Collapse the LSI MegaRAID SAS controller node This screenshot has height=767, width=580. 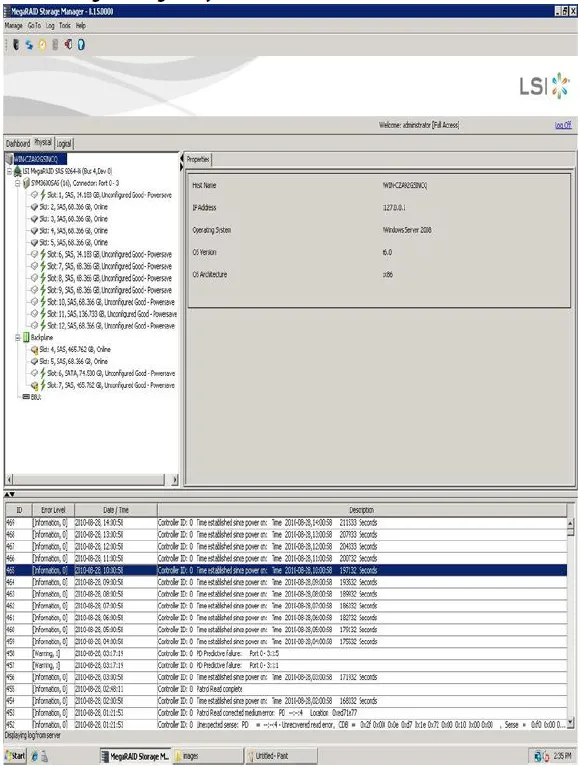(x=9, y=171)
